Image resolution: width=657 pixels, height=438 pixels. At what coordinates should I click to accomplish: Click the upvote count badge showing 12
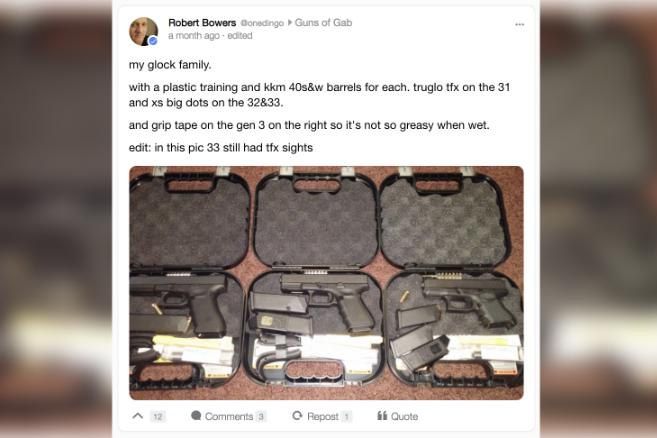pos(158,416)
